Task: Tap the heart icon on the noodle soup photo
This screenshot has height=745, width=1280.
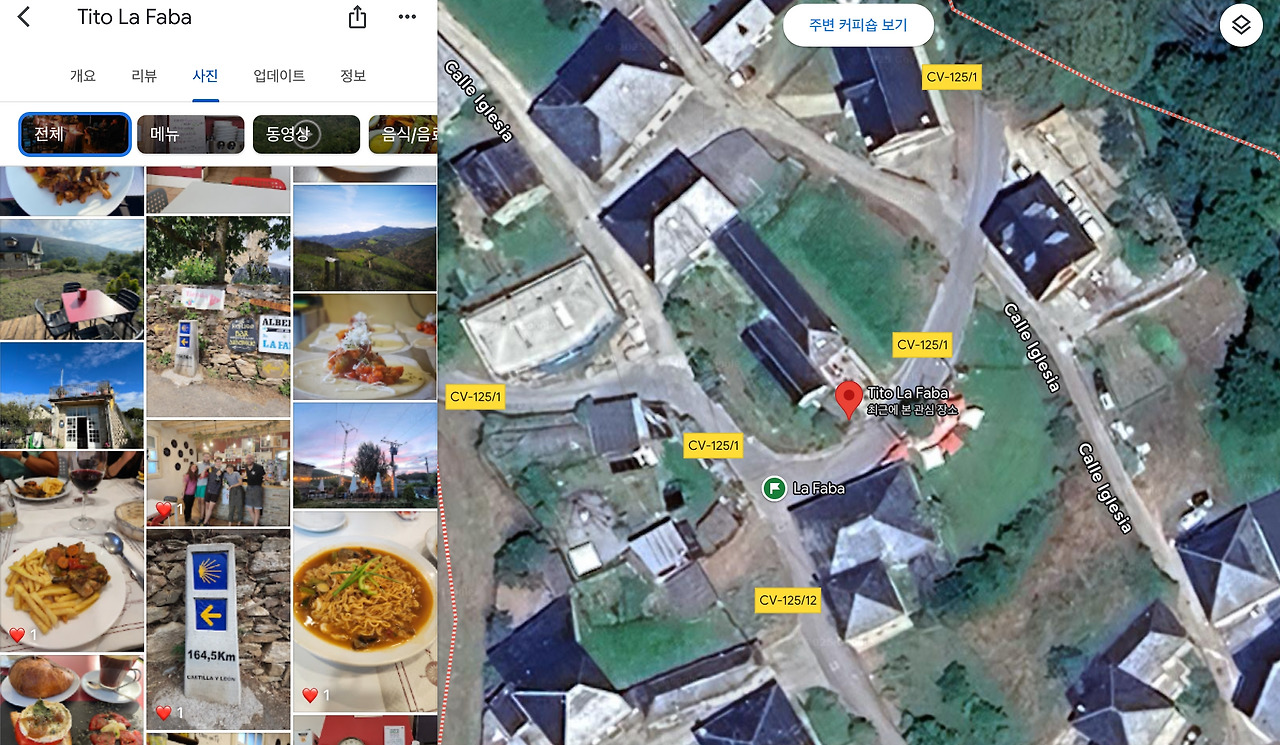Action: pyautogui.click(x=311, y=694)
